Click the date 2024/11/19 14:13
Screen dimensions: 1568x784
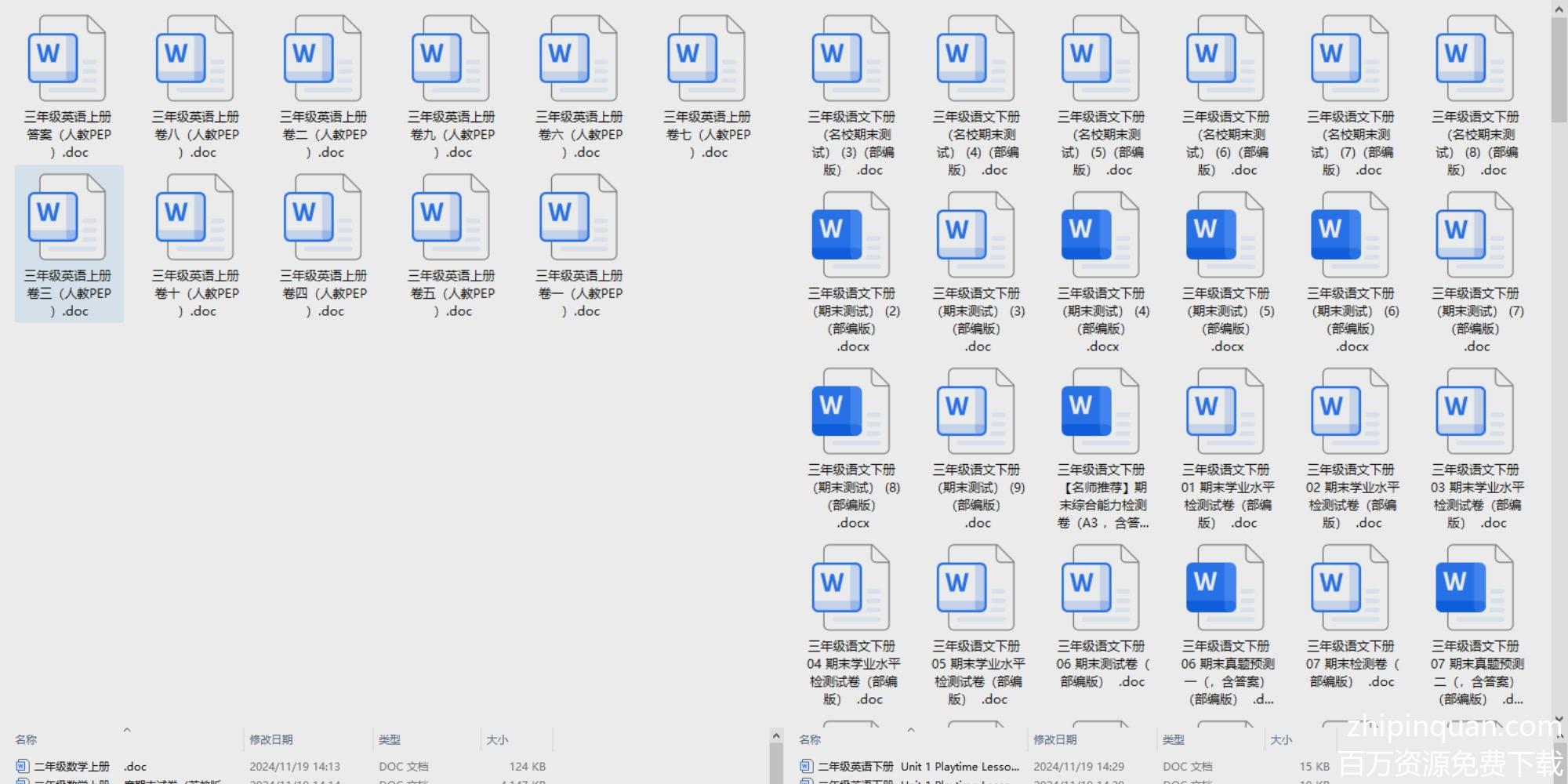coord(295,767)
